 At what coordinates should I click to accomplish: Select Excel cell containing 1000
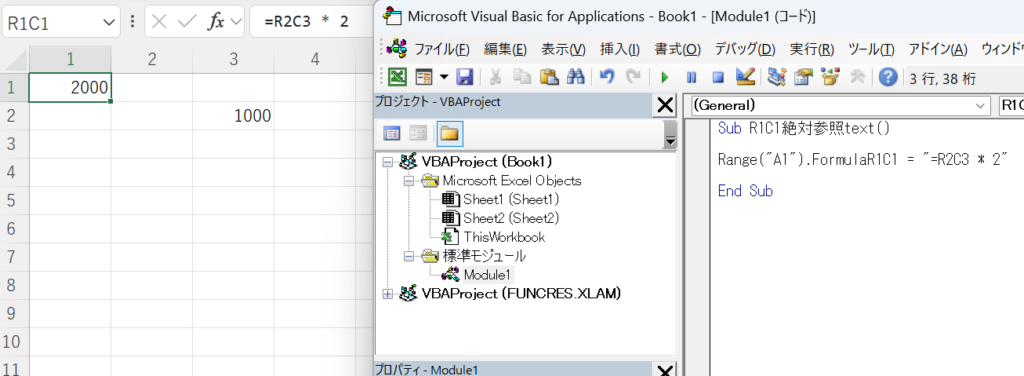tap(233, 116)
